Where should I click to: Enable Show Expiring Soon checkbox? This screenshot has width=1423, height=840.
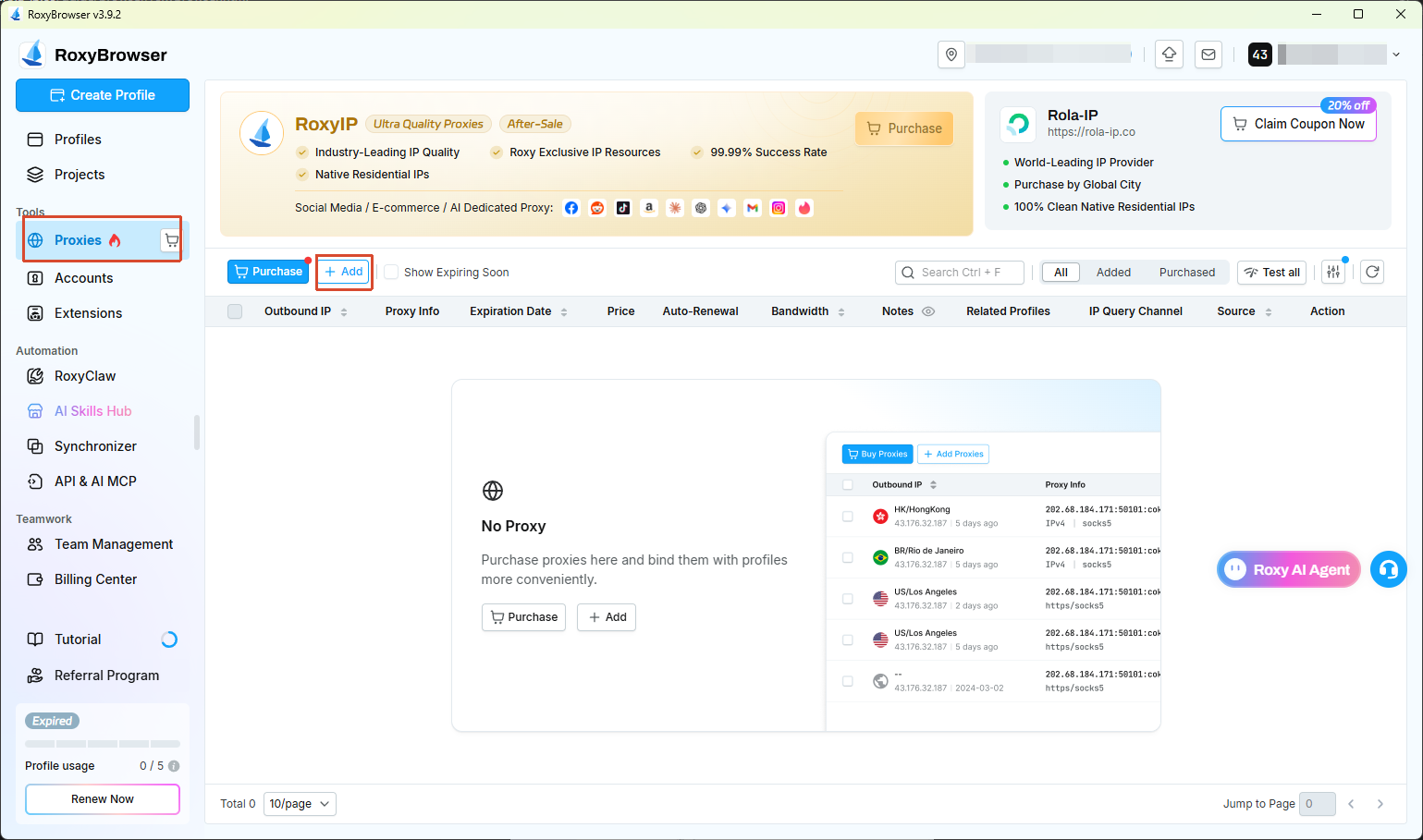[391, 272]
